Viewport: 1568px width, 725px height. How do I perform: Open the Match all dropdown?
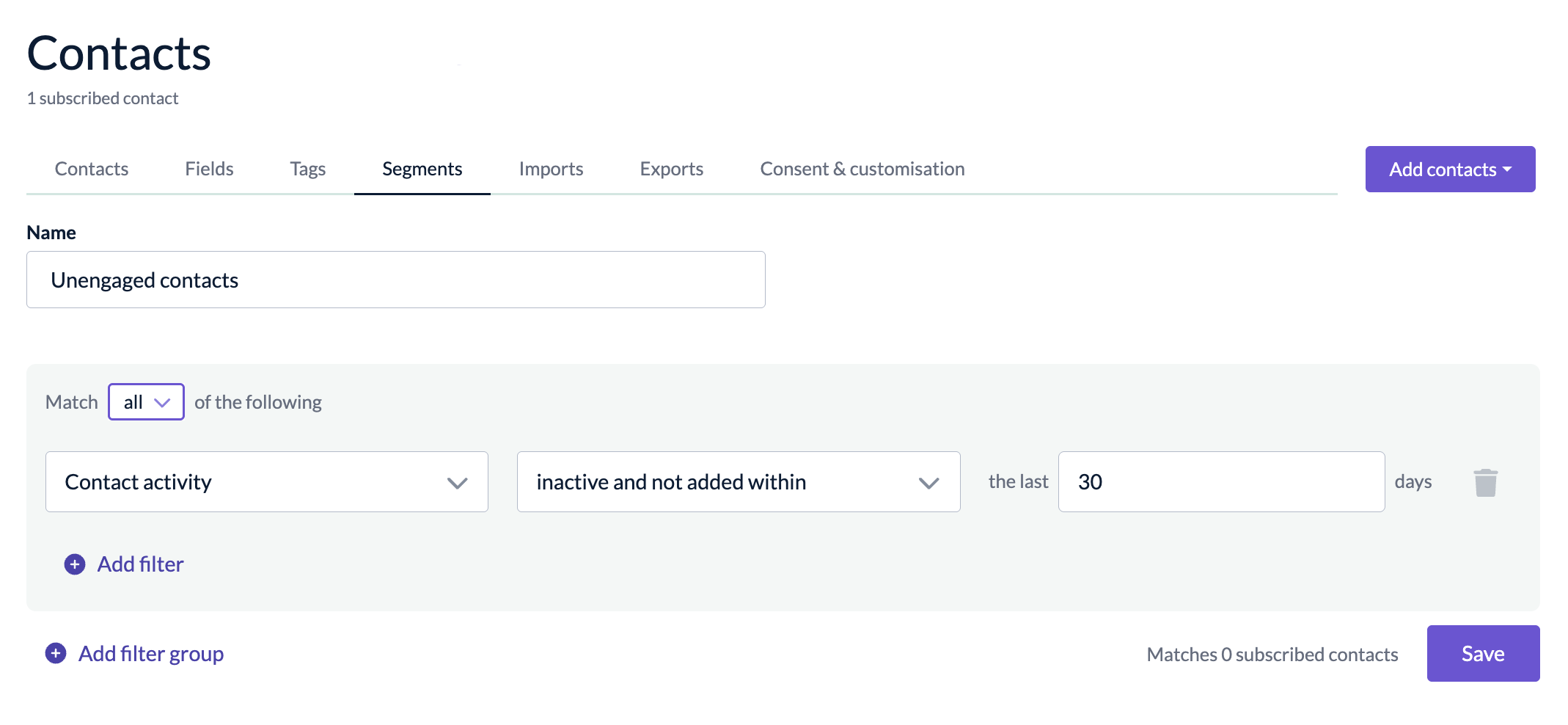(x=146, y=402)
